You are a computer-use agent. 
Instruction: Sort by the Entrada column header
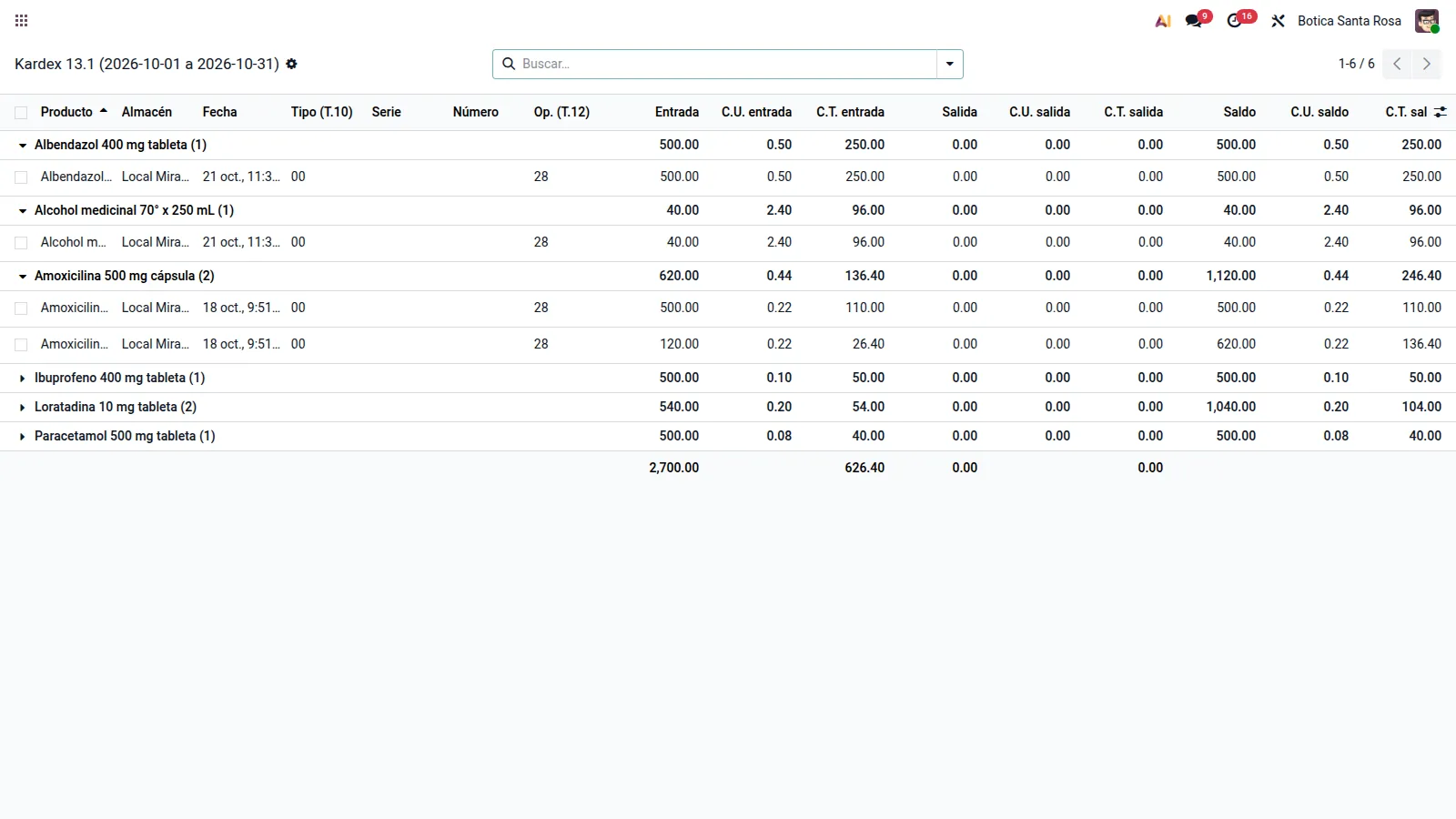pyautogui.click(x=677, y=112)
